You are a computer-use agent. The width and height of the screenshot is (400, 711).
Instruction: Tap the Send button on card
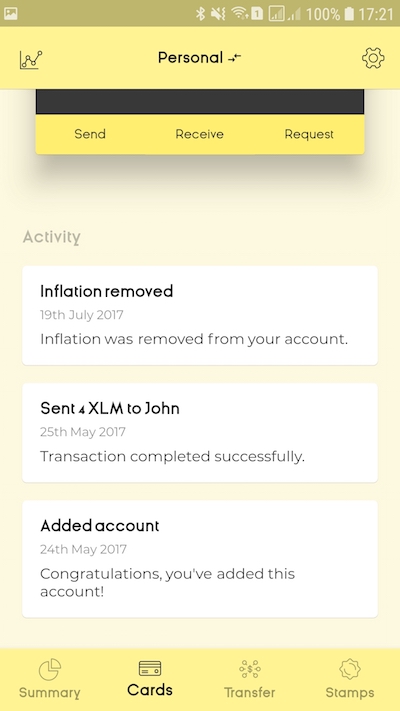pyautogui.click(x=90, y=134)
